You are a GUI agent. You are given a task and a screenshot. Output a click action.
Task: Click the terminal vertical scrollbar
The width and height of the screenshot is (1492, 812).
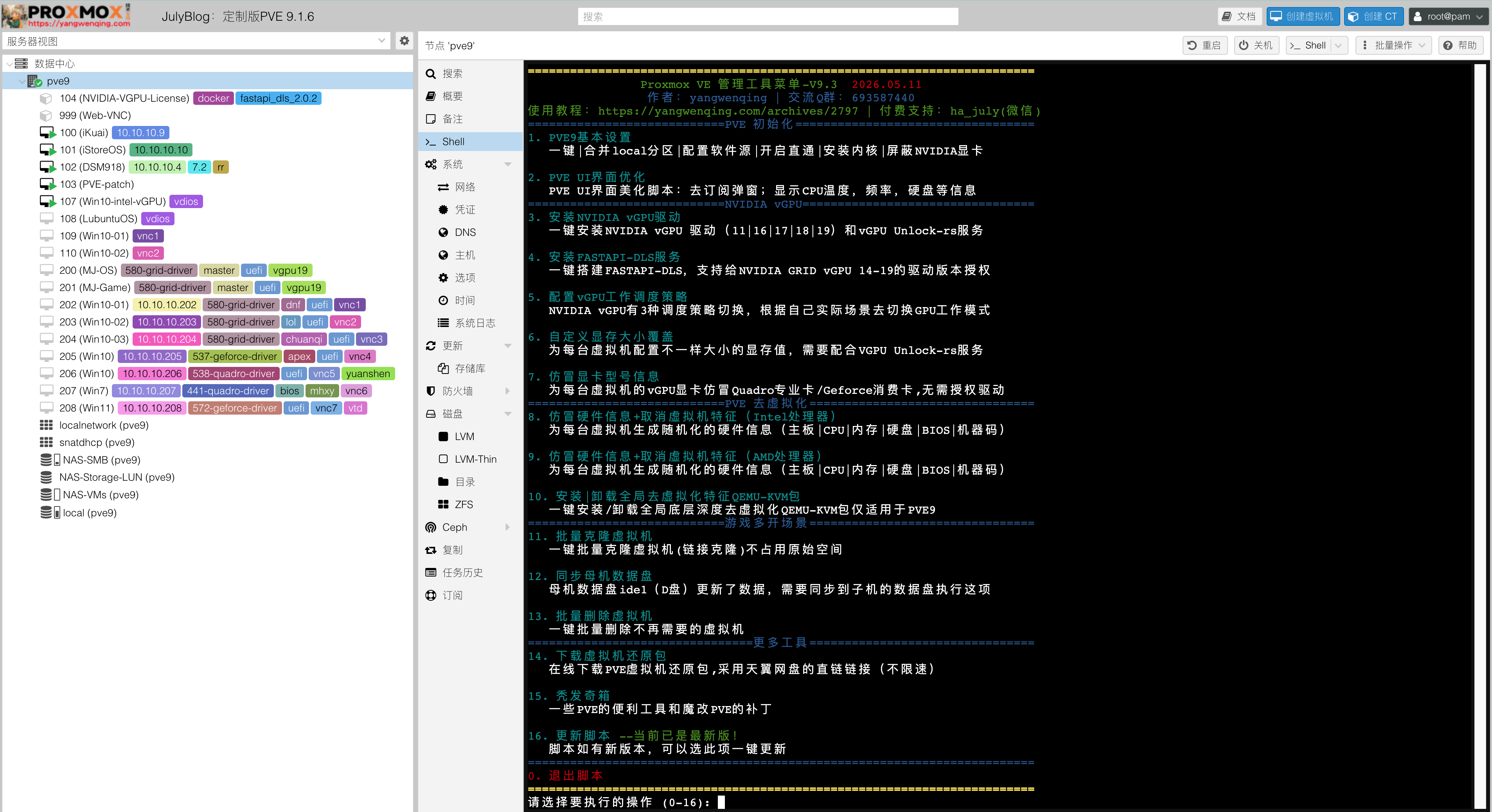tap(1480, 436)
